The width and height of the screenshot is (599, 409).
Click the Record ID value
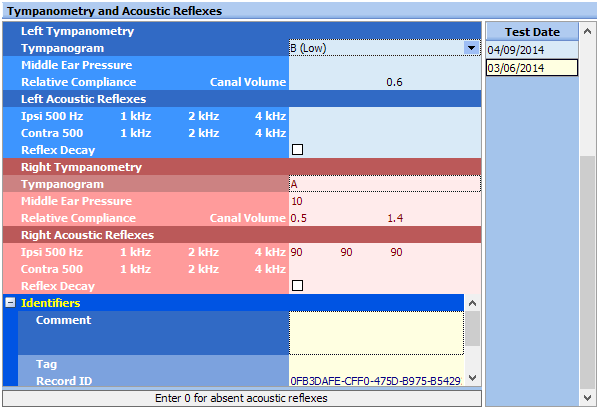tap(376, 381)
